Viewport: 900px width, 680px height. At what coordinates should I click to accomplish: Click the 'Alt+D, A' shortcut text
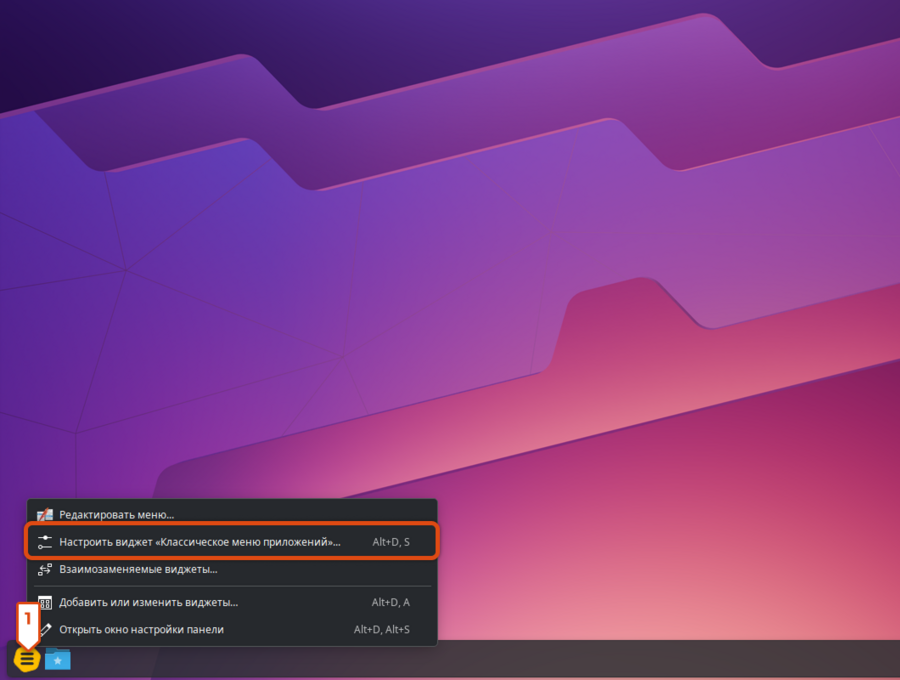click(391, 602)
